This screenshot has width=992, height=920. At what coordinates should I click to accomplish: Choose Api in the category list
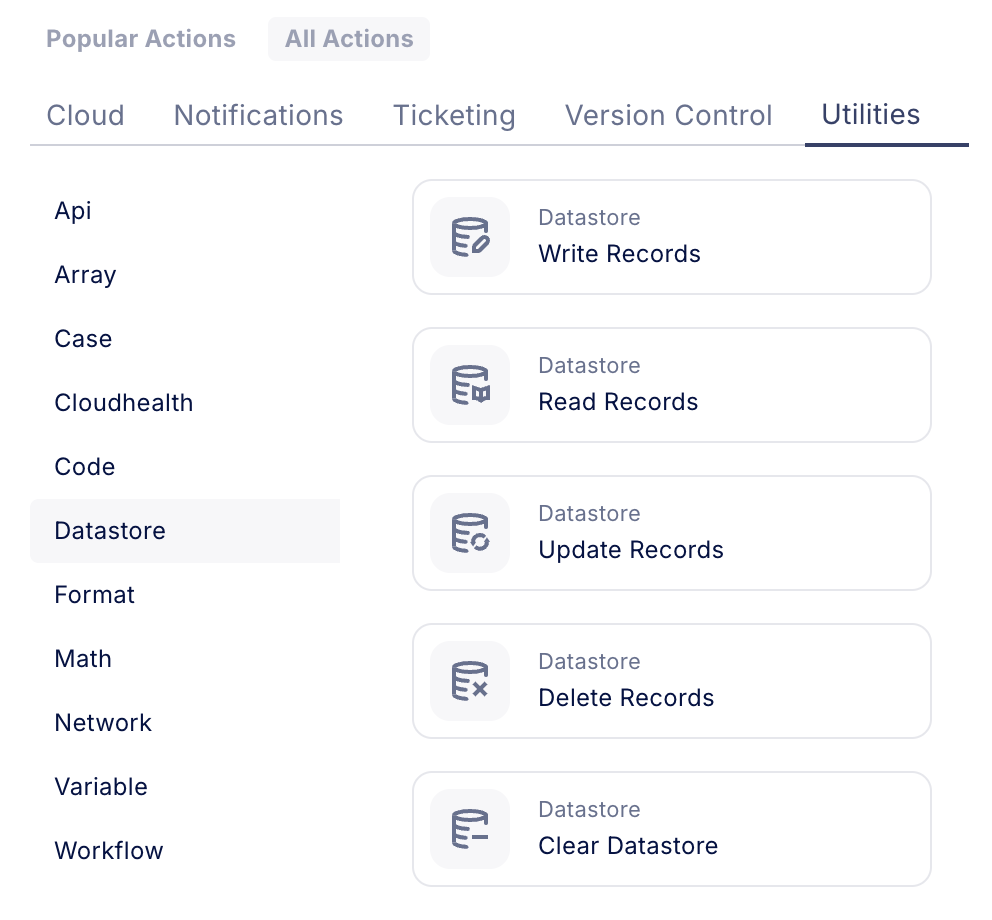(73, 211)
